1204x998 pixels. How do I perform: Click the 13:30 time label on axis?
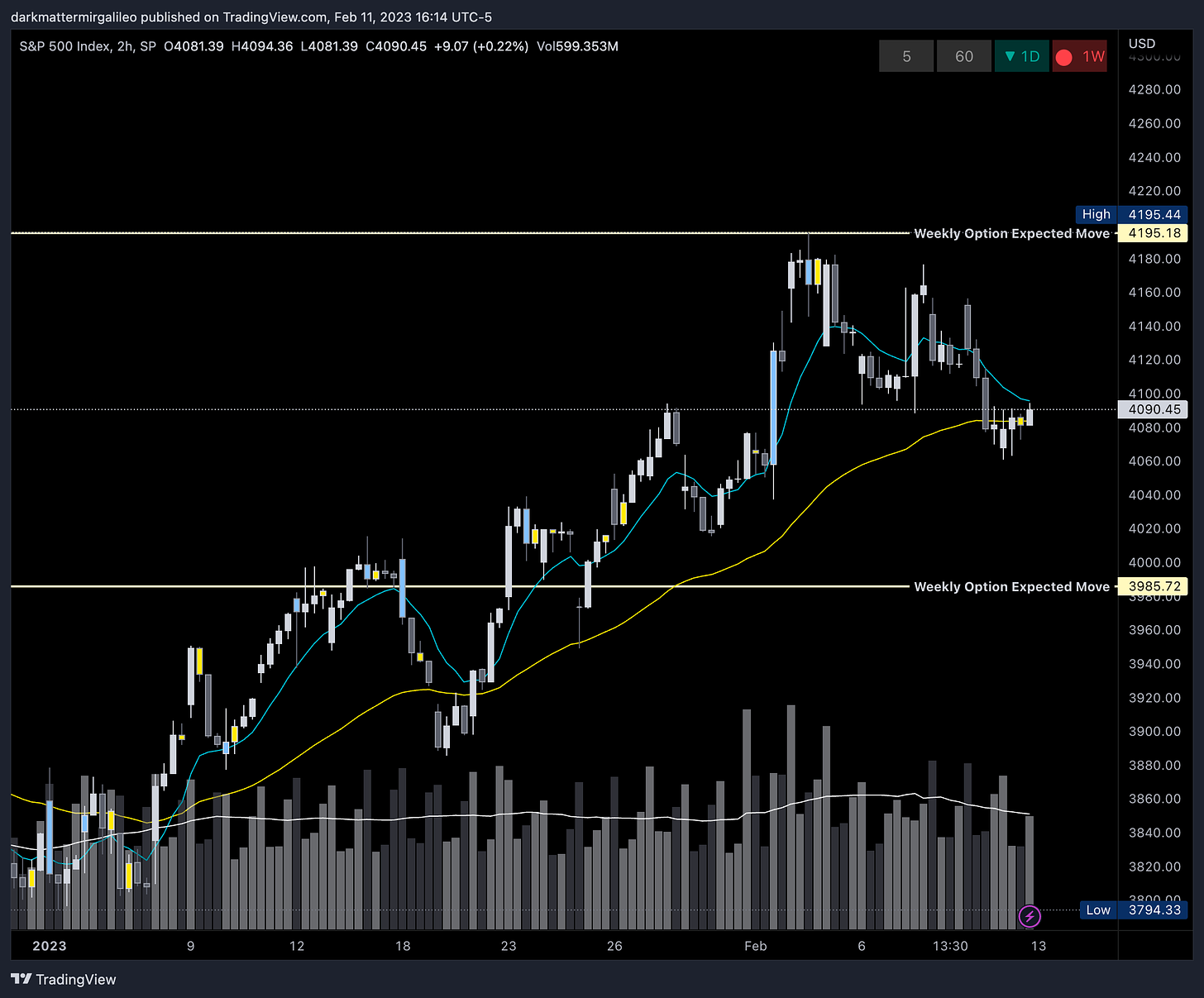click(950, 946)
